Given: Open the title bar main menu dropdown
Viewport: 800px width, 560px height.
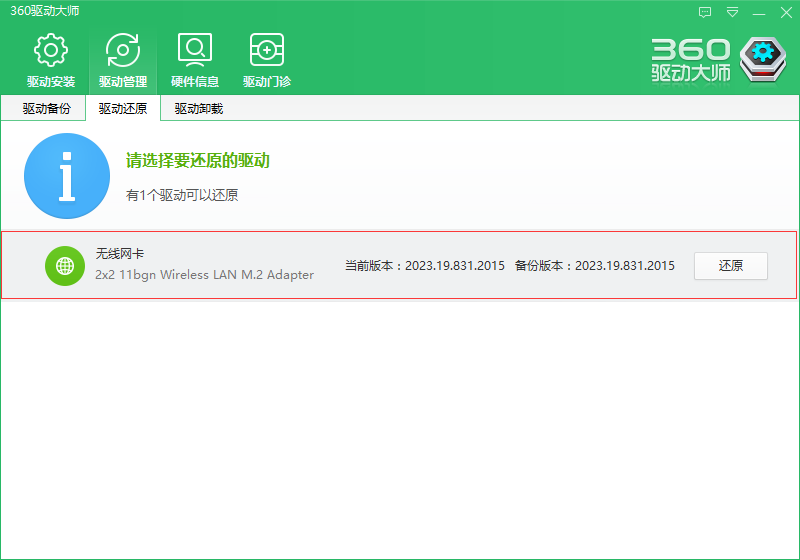Looking at the screenshot, I should point(732,12).
